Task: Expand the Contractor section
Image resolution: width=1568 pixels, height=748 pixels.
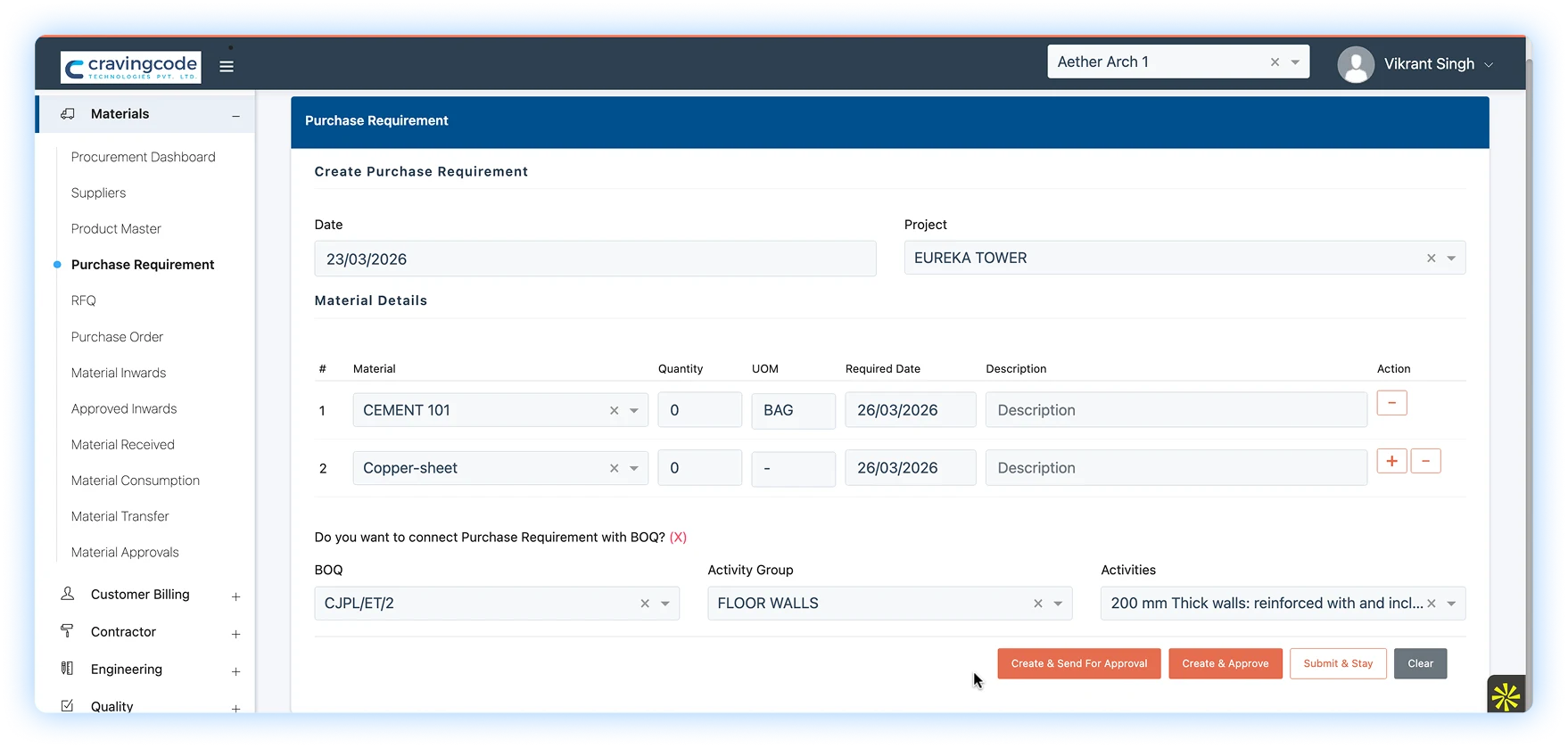Action: click(x=235, y=634)
